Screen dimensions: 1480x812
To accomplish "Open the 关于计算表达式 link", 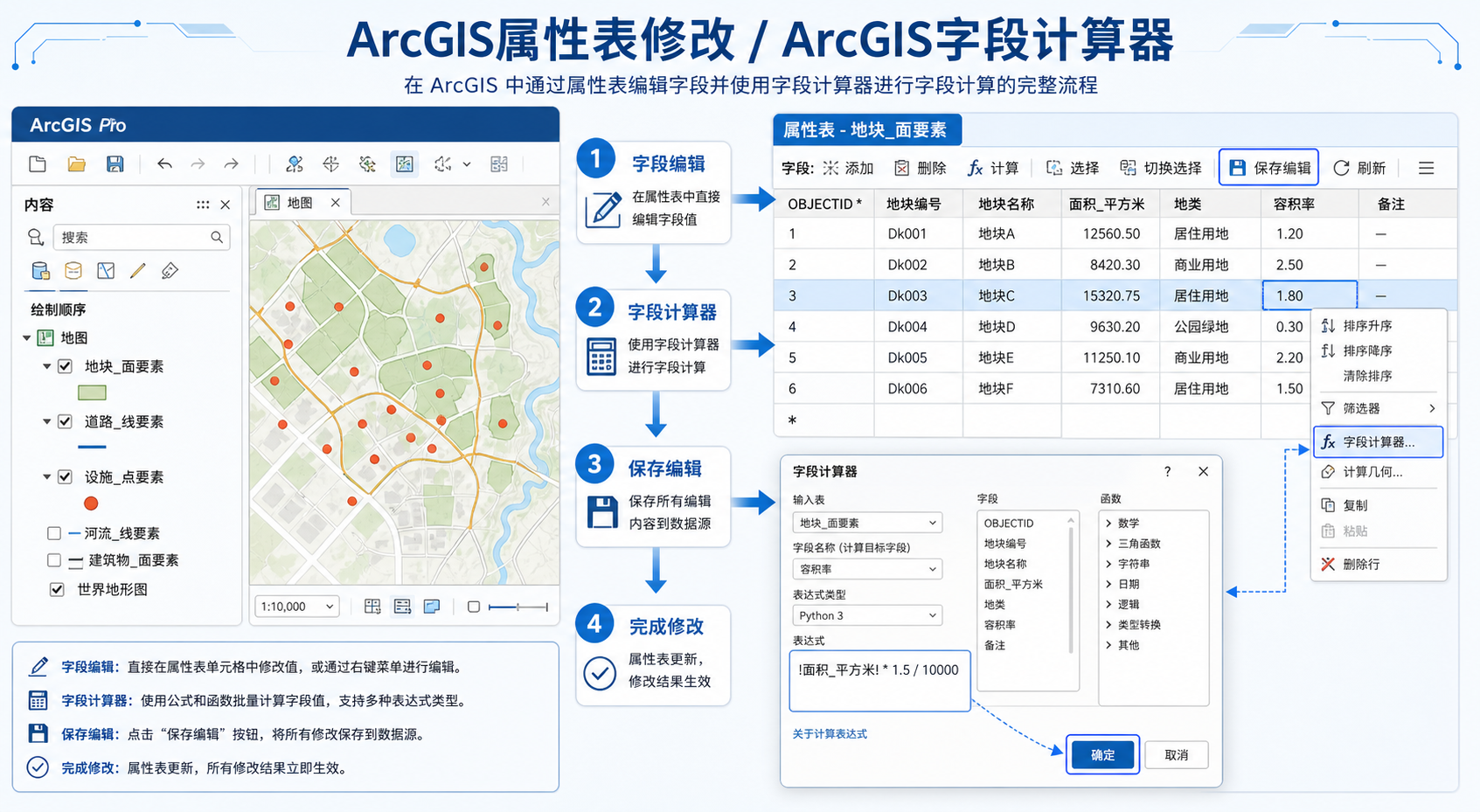I will pos(830,734).
